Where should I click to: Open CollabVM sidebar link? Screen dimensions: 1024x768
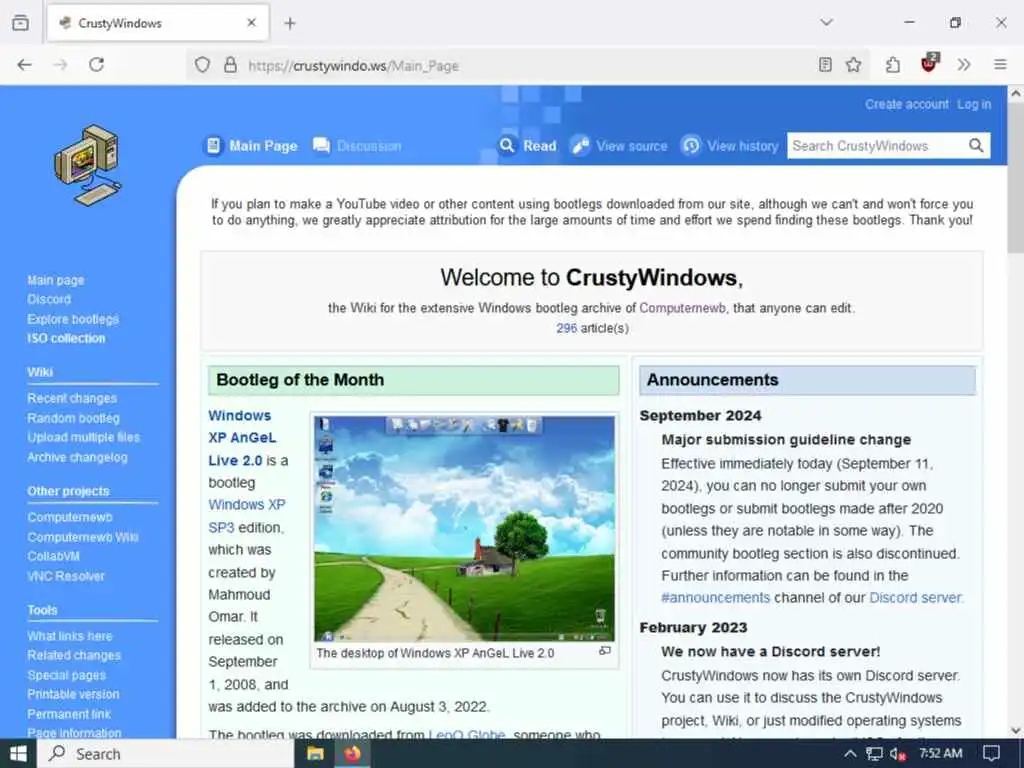click(54, 556)
